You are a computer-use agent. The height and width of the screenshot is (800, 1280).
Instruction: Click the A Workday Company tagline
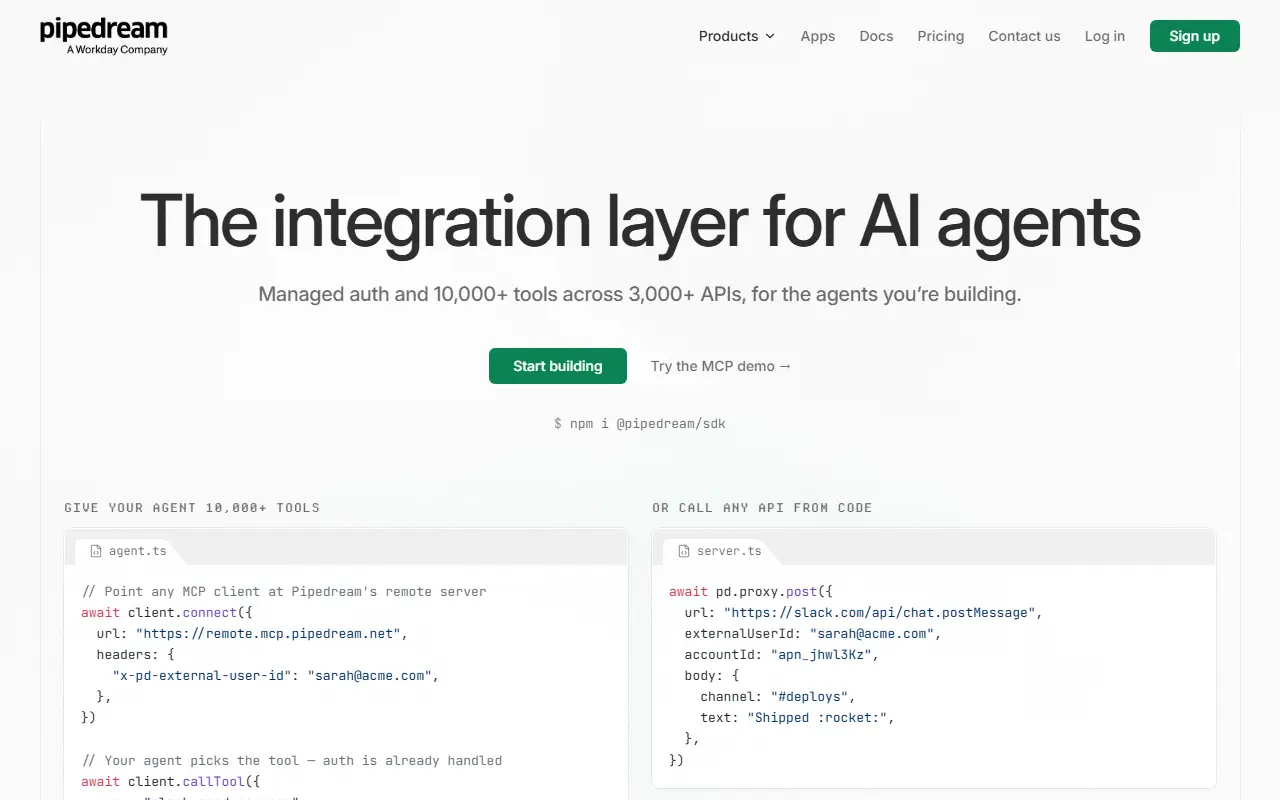tap(117, 50)
